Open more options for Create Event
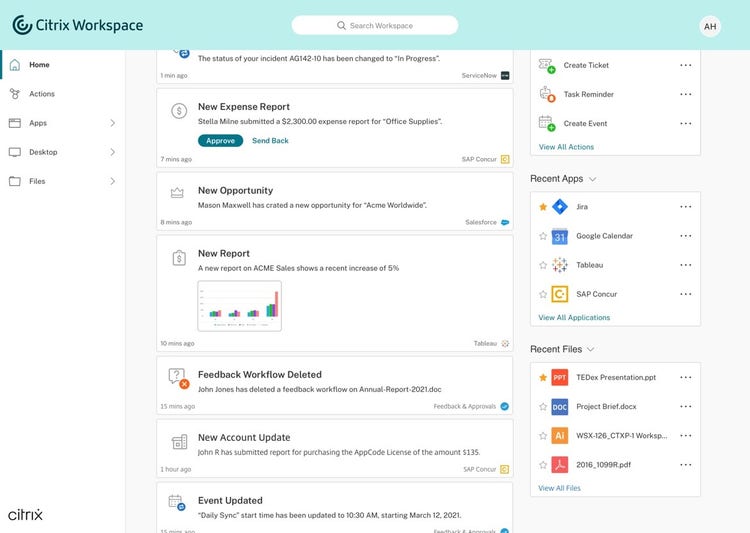 (685, 123)
